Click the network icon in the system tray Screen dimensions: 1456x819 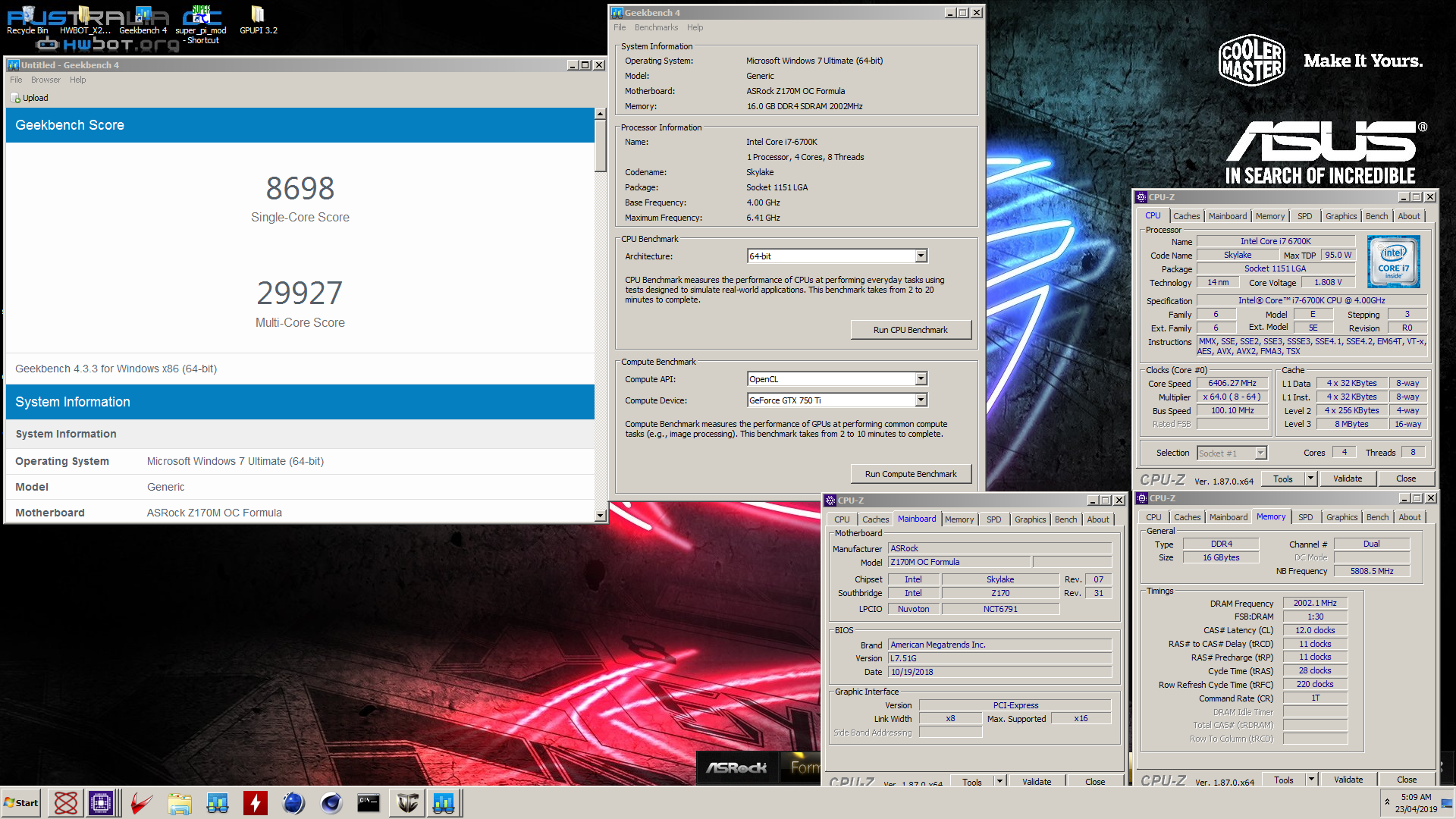(x=1447, y=802)
